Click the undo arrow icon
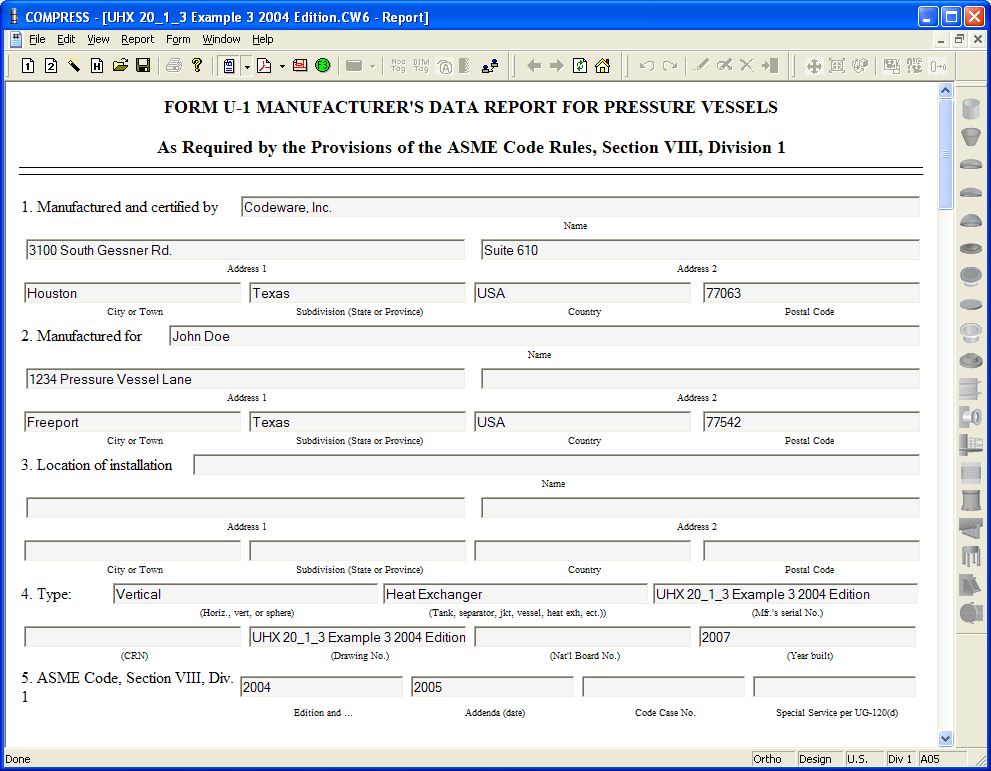991x771 pixels. coord(647,65)
